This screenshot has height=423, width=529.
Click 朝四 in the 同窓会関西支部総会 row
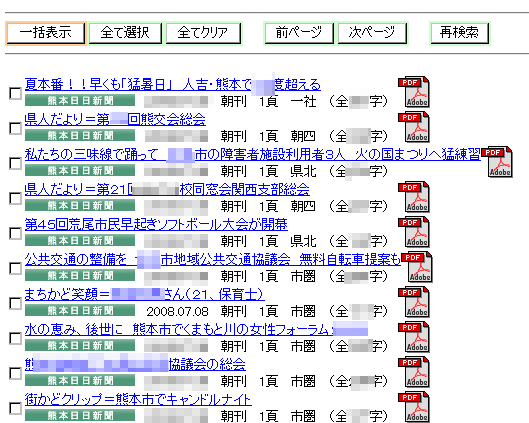[304, 206]
